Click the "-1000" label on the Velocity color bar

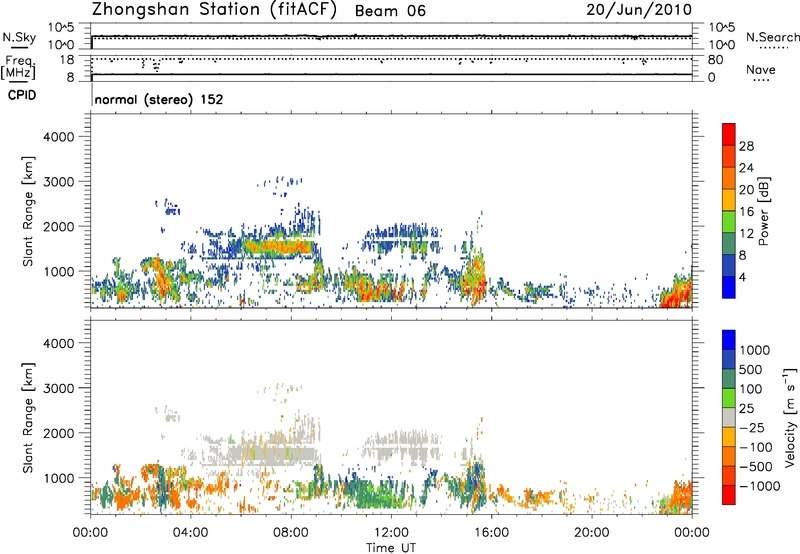pyautogui.click(x=759, y=486)
